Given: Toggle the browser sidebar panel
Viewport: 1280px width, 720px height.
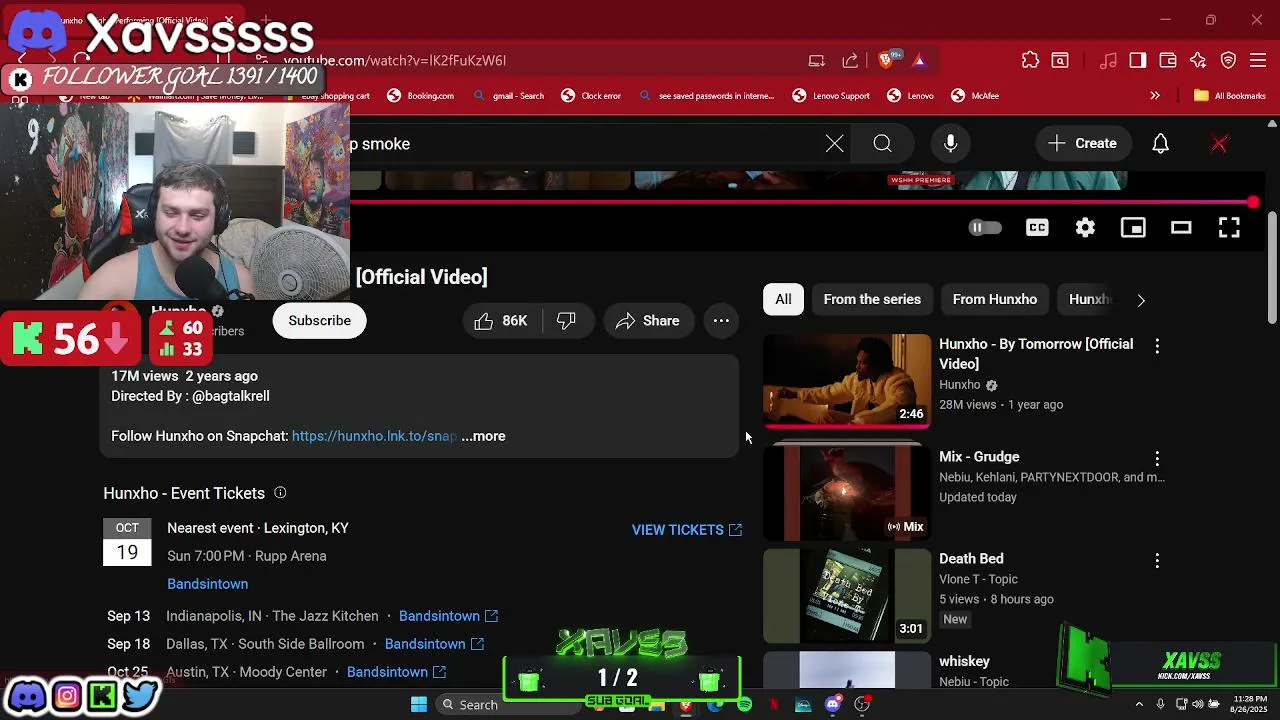Looking at the screenshot, I should [x=1138, y=60].
